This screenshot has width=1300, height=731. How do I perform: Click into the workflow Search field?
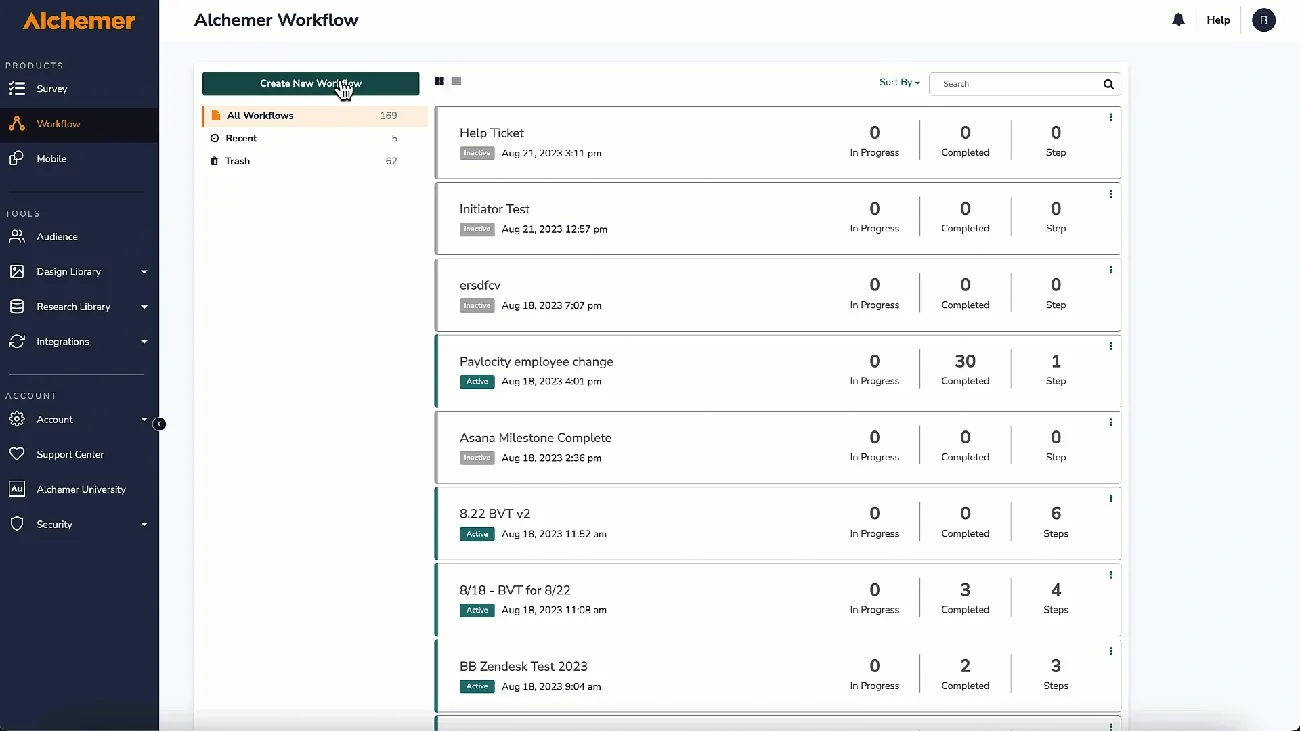(1015, 84)
